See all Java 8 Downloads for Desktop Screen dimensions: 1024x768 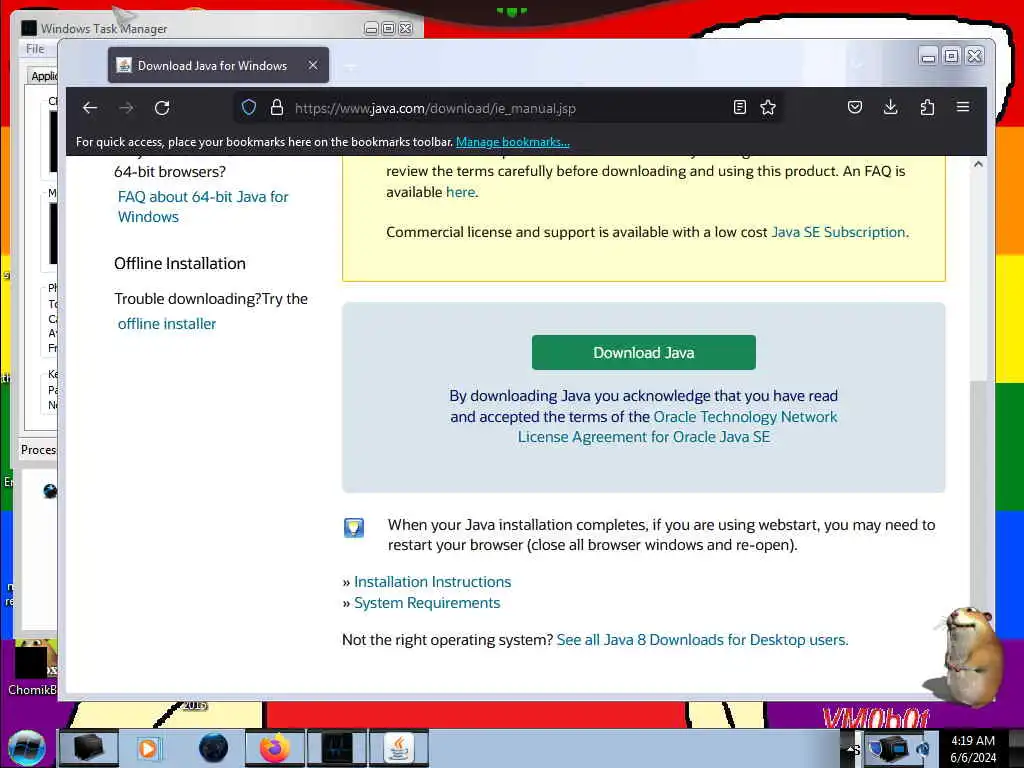point(702,640)
